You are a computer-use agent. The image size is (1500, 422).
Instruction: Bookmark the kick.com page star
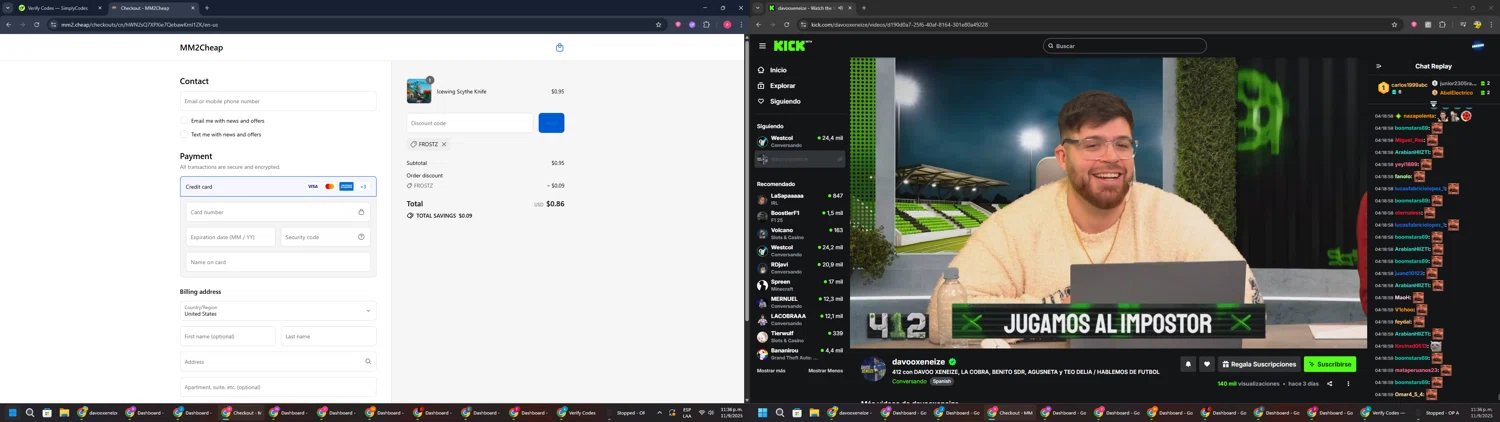click(1394, 24)
